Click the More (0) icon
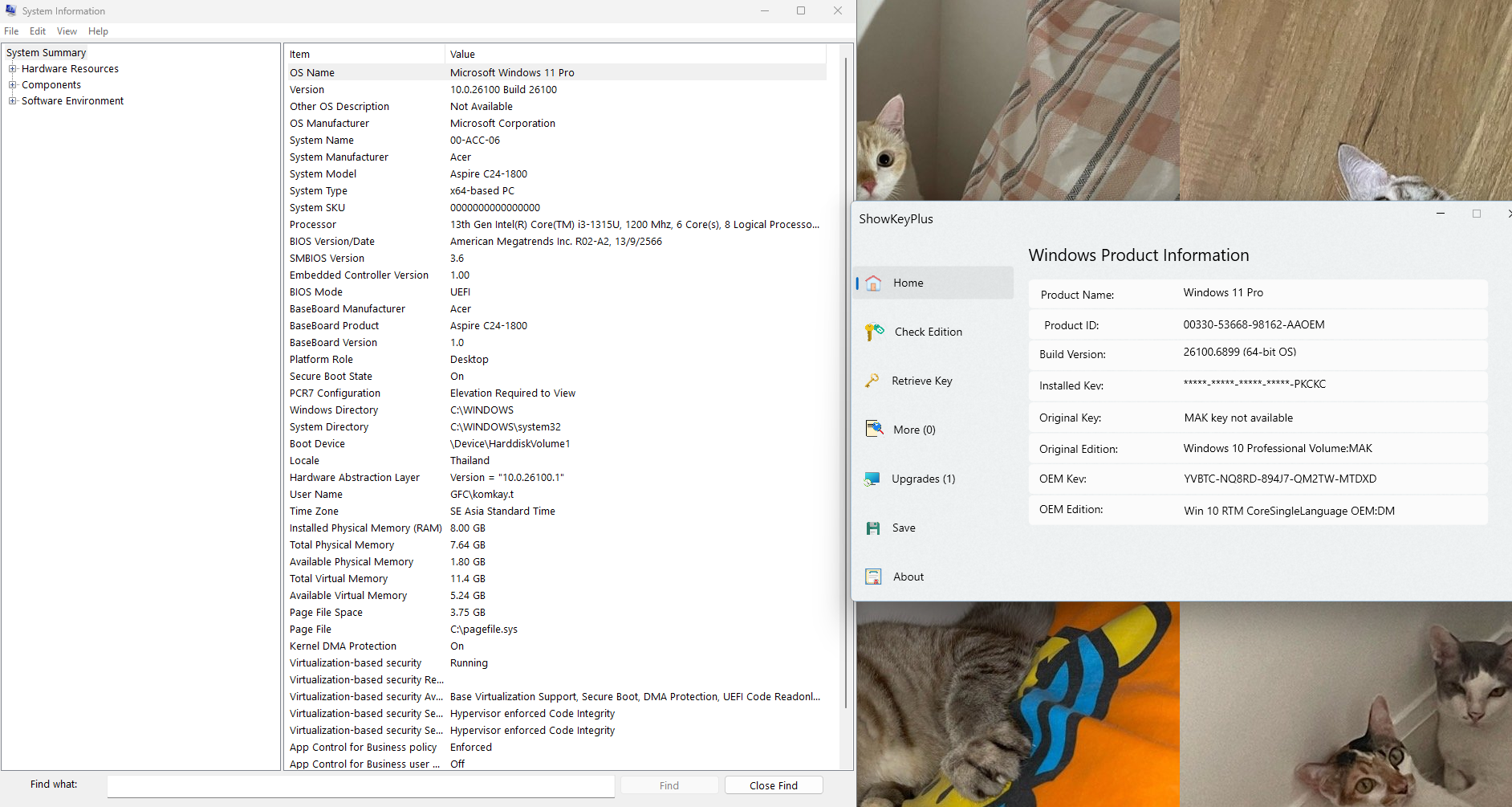This screenshot has height=807, width=1512. pos(873,430)
